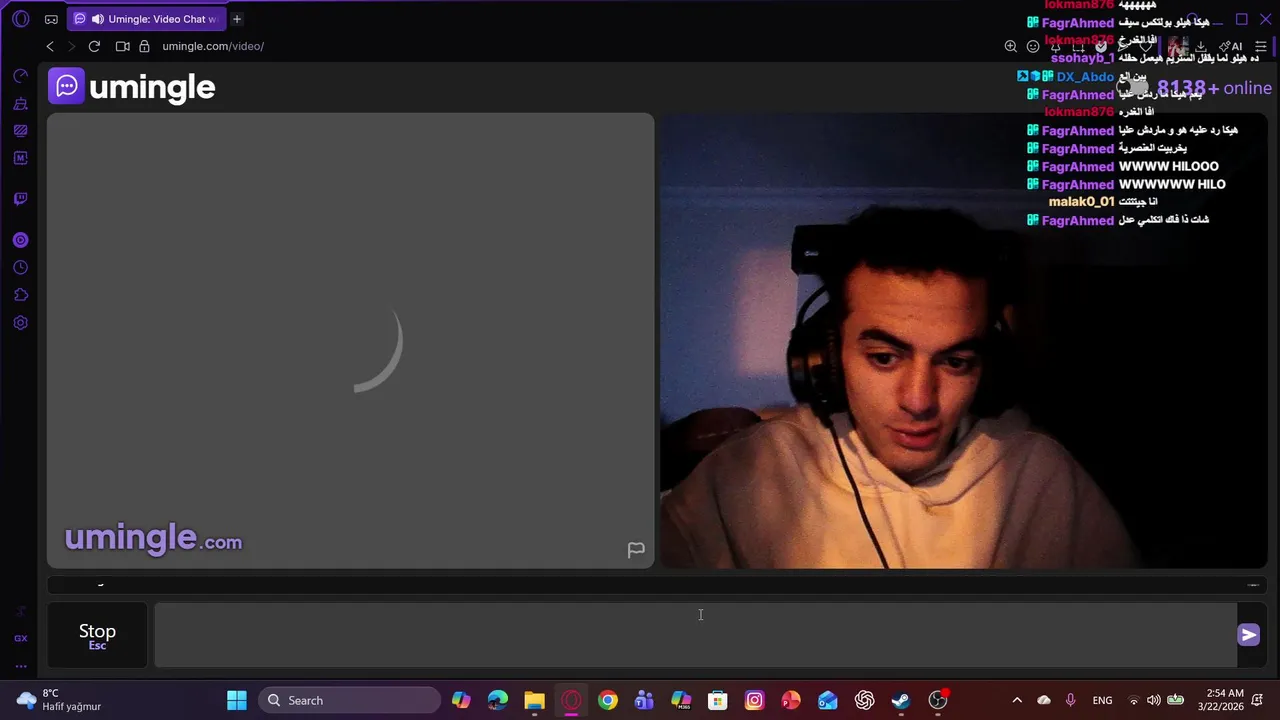Click the address bar umingle.com/video/
1280x720 pixels.
tap(213, 46)
